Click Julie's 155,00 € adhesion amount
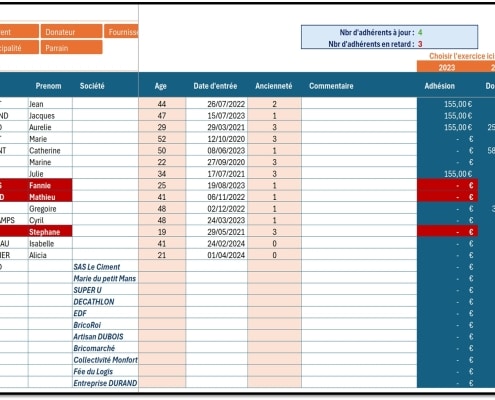Screen dimensions: 495x400 pos(447,174)
